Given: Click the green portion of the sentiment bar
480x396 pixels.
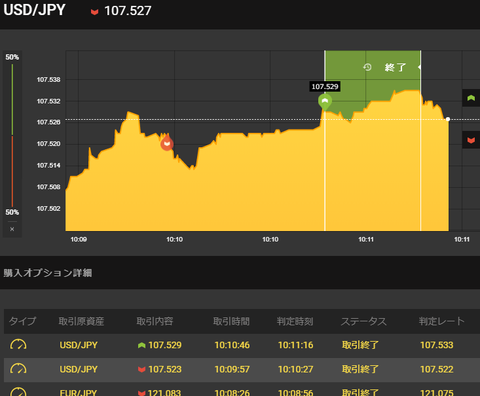Looking at the screenshot, I should (12, 99).
